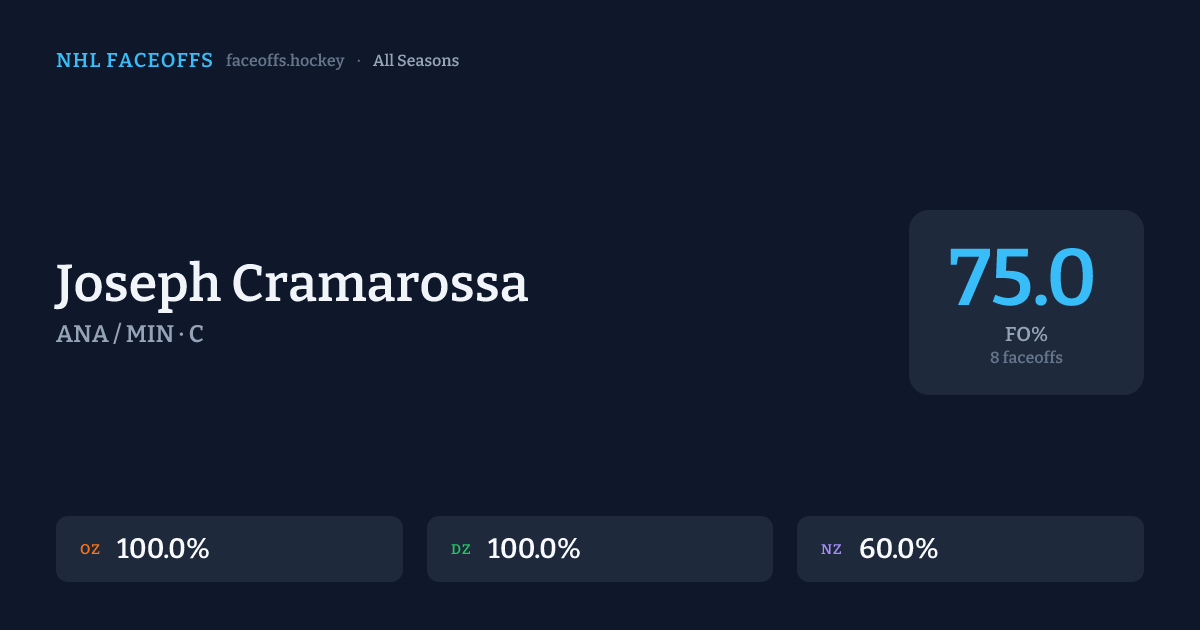Click the dot between MIN and C

point(181,335)
